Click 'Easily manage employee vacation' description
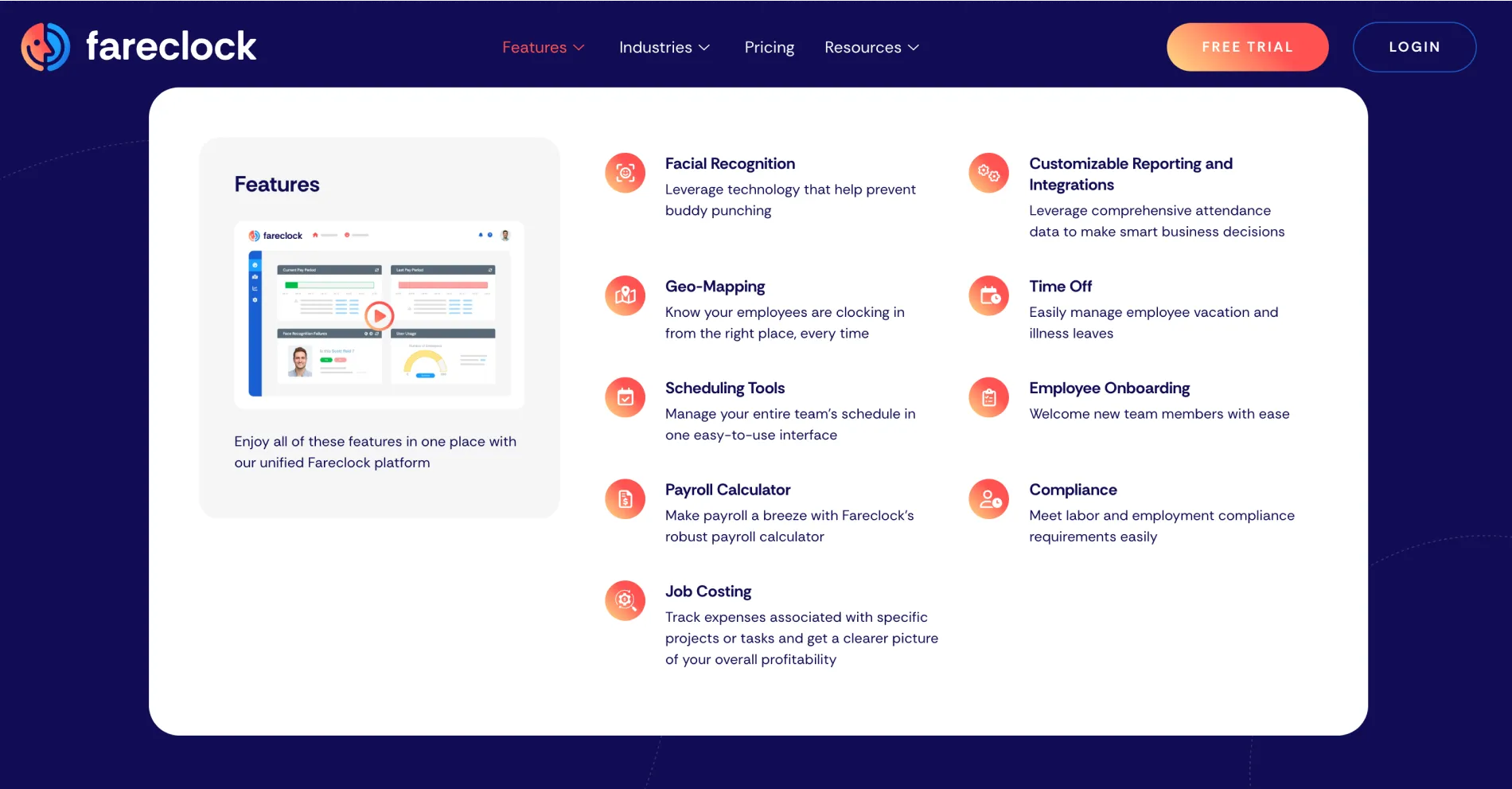 1154,322
